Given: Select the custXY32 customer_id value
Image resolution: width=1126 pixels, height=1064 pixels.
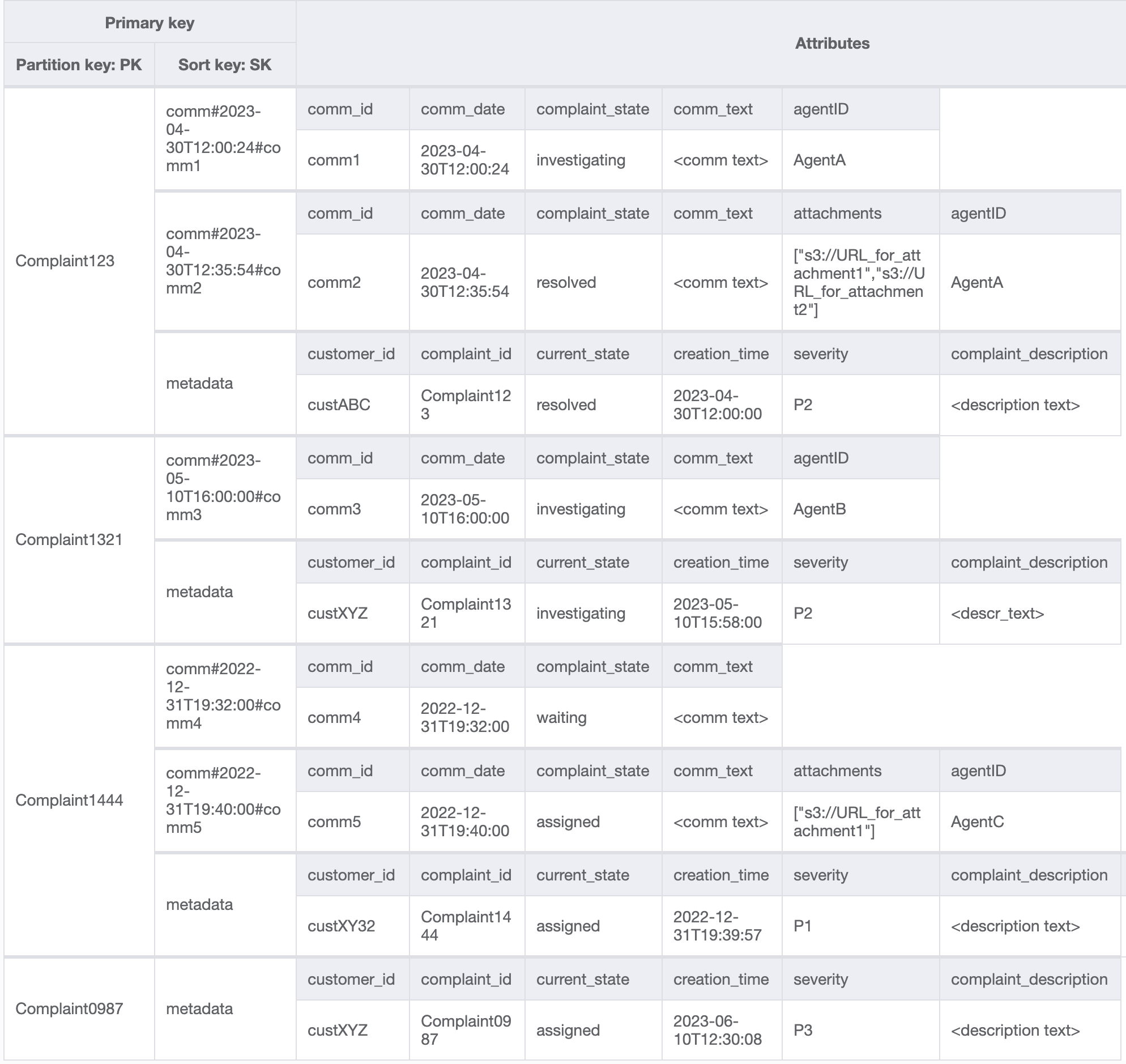Looking at the screenshot, I should [342, 926].
